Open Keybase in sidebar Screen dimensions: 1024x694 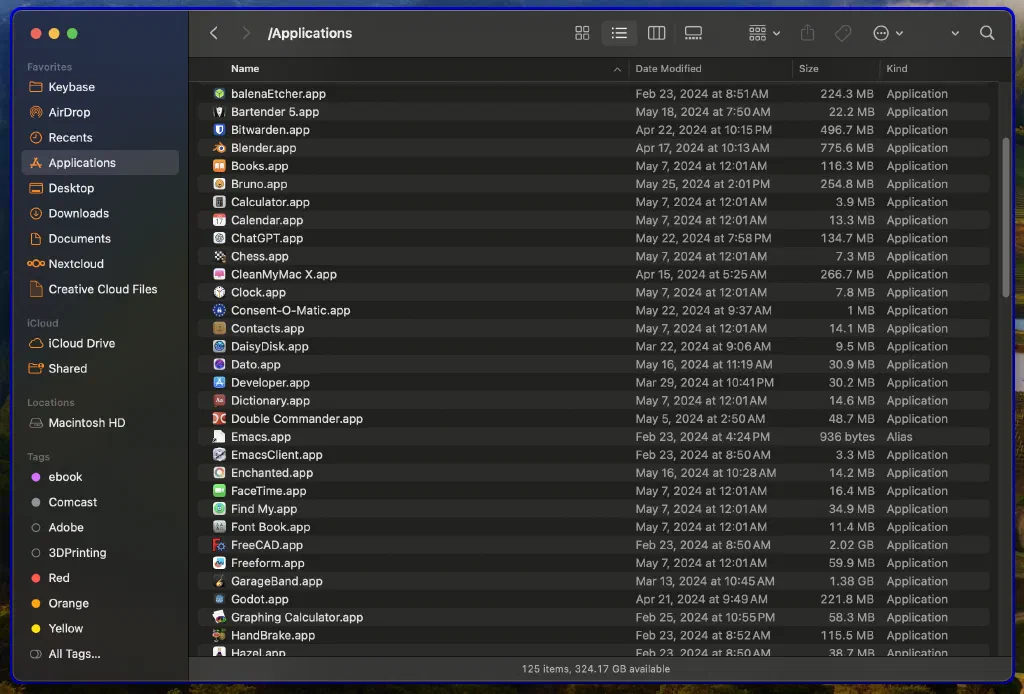[100, 87]
